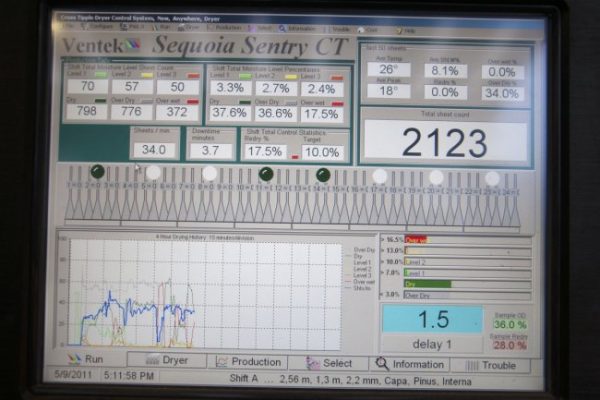Click the reading 18° in last sheets panel
Screen dimensions: 600x400
tap(389, 91)
